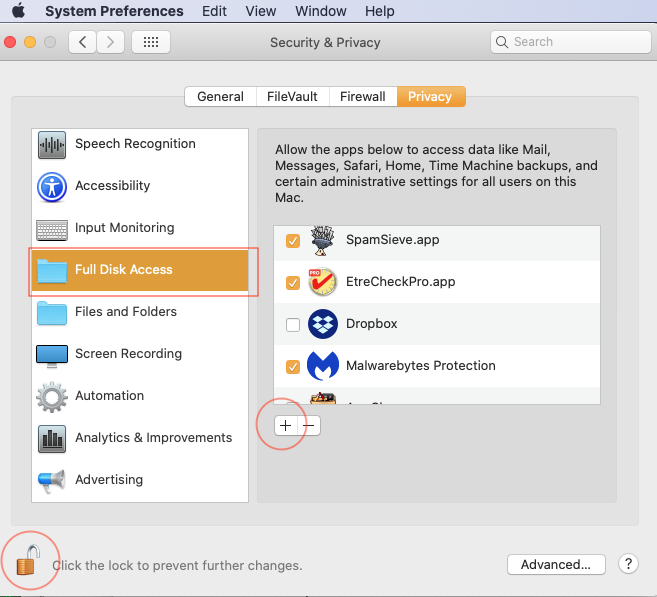Choose Files and Folders in the list

click(140, 312)
